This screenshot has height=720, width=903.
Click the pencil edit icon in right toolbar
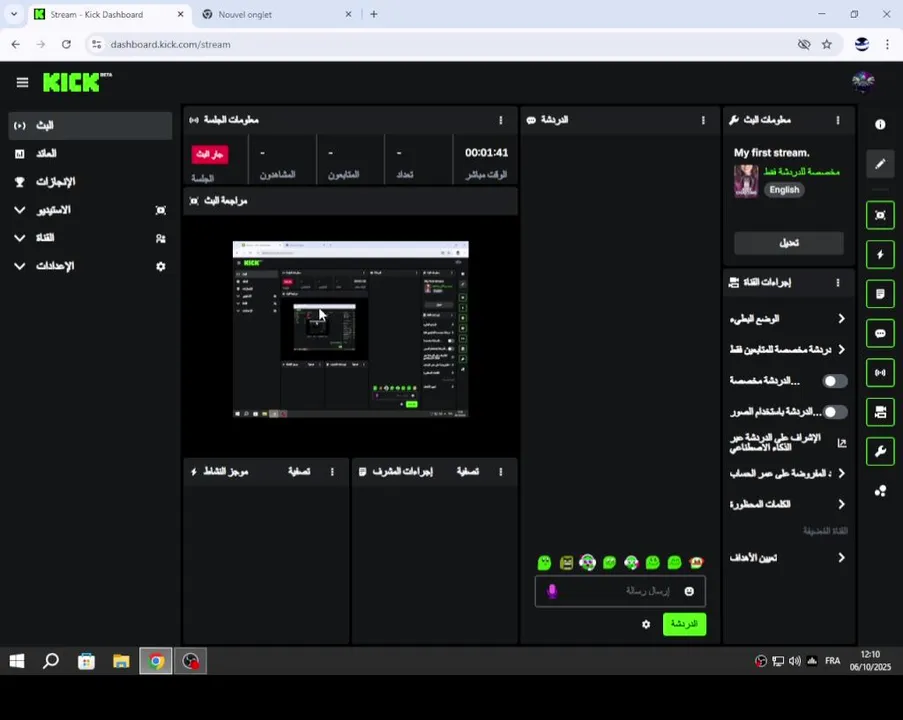click(x=880, y=164)
